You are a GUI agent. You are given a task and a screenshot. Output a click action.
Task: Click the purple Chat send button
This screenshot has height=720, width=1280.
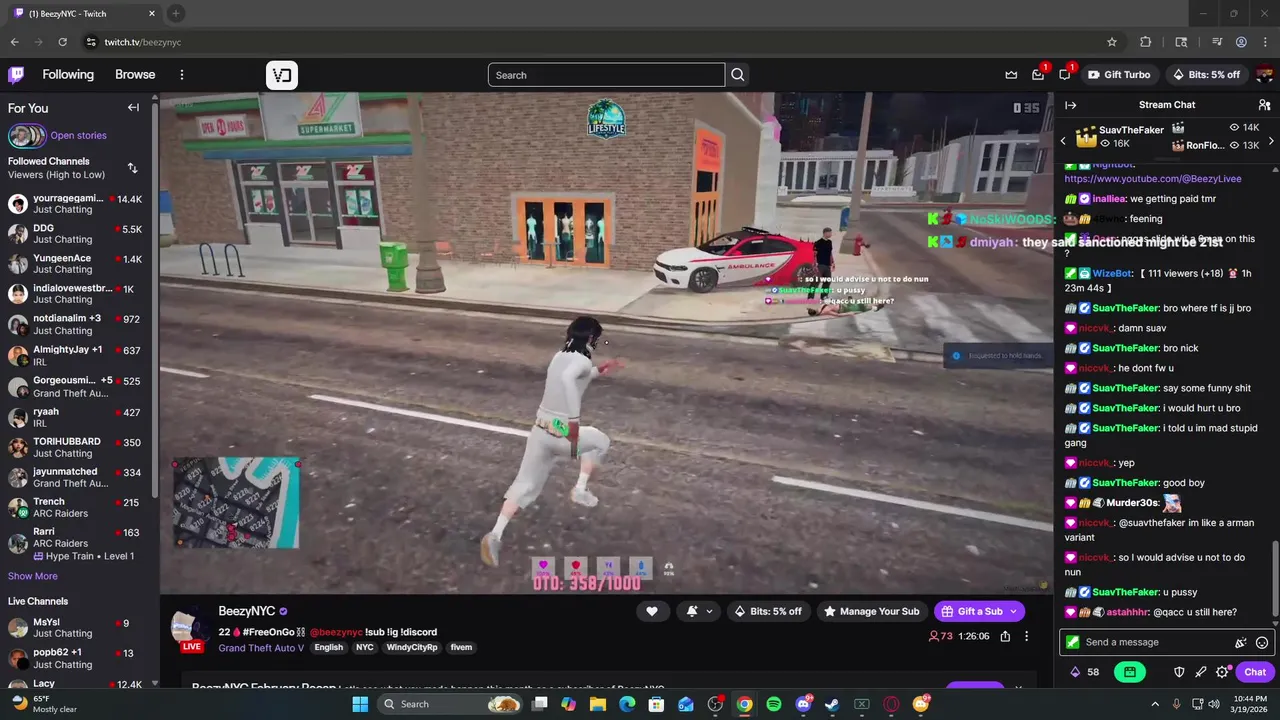pos(1254,672)
